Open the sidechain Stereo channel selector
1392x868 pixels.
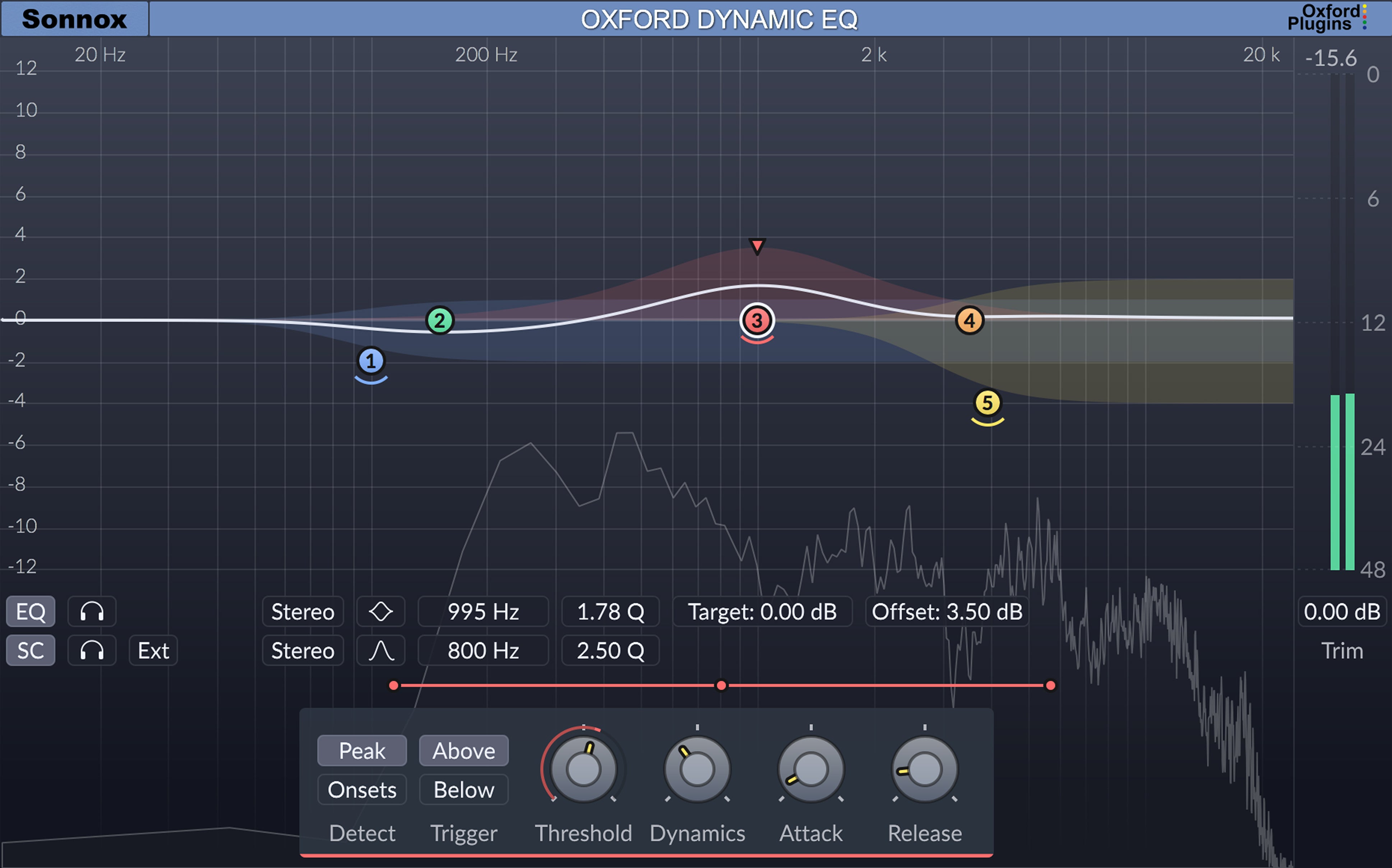(302, 650)
